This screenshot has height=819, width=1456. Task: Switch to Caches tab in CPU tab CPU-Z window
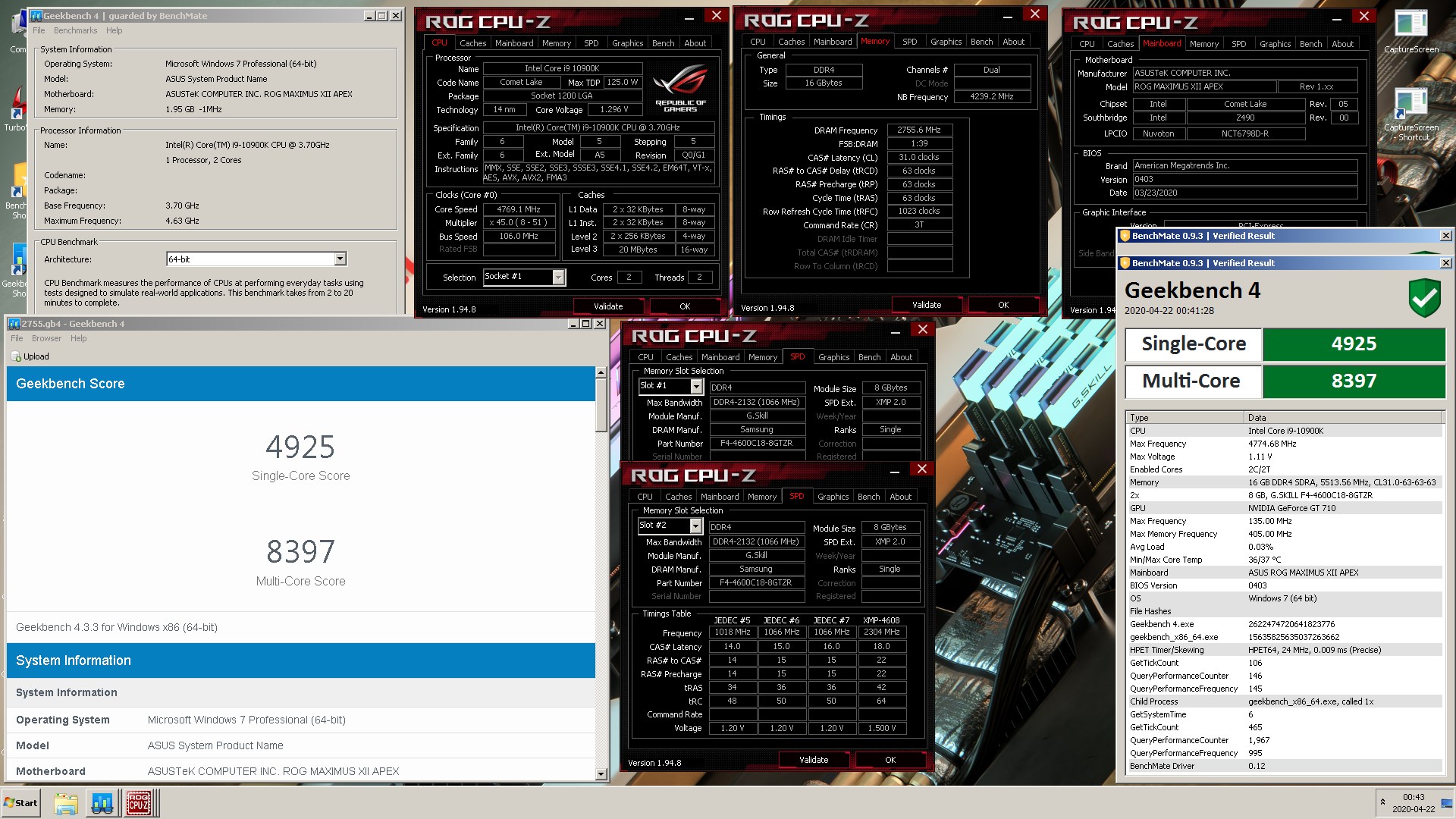click(472, 43)
